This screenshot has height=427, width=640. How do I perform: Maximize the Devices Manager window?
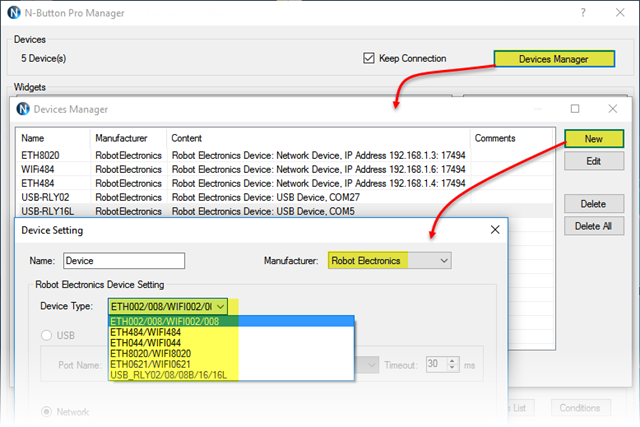pyautogui.click(x=575, y=109)
